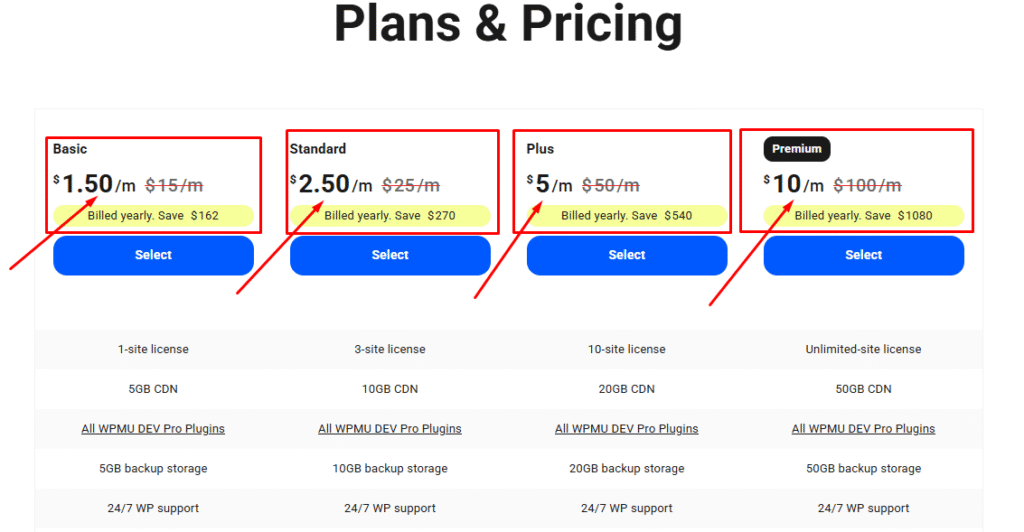
Task: Open All WPMU DEV Pro Plugins link under Premium
Action: (x=863, y=429)
